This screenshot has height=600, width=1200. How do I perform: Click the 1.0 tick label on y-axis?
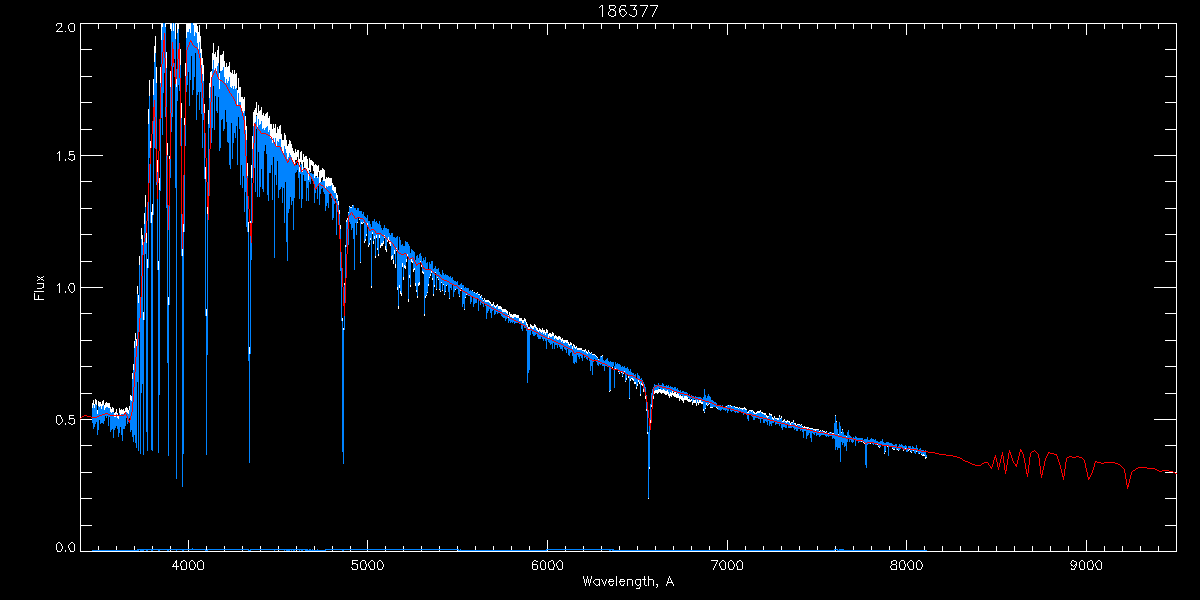click(x=65, y=288)
